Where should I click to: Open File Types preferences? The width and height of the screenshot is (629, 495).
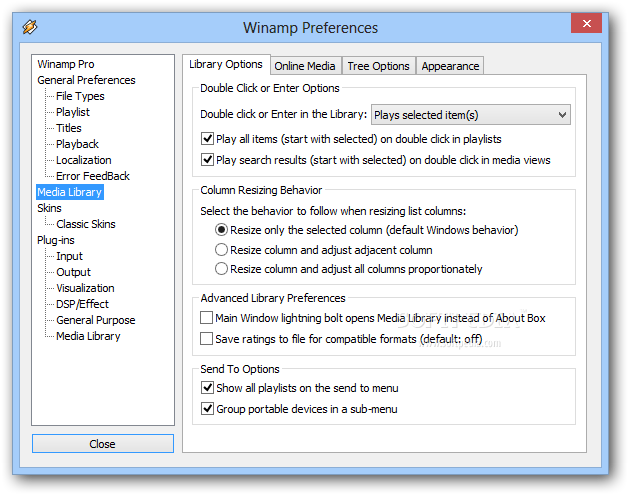(80, 96)
